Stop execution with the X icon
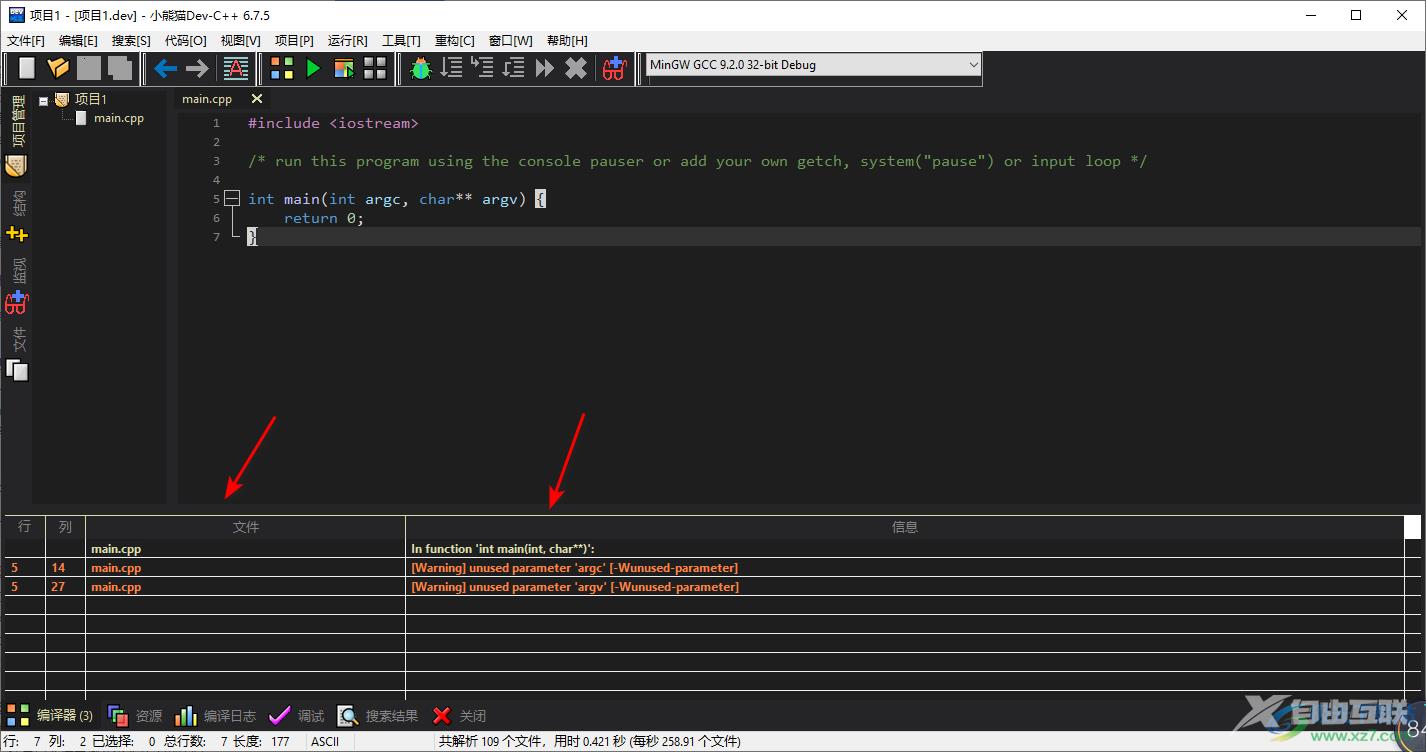Screen dimensions: 1426x752 (576, 68)
